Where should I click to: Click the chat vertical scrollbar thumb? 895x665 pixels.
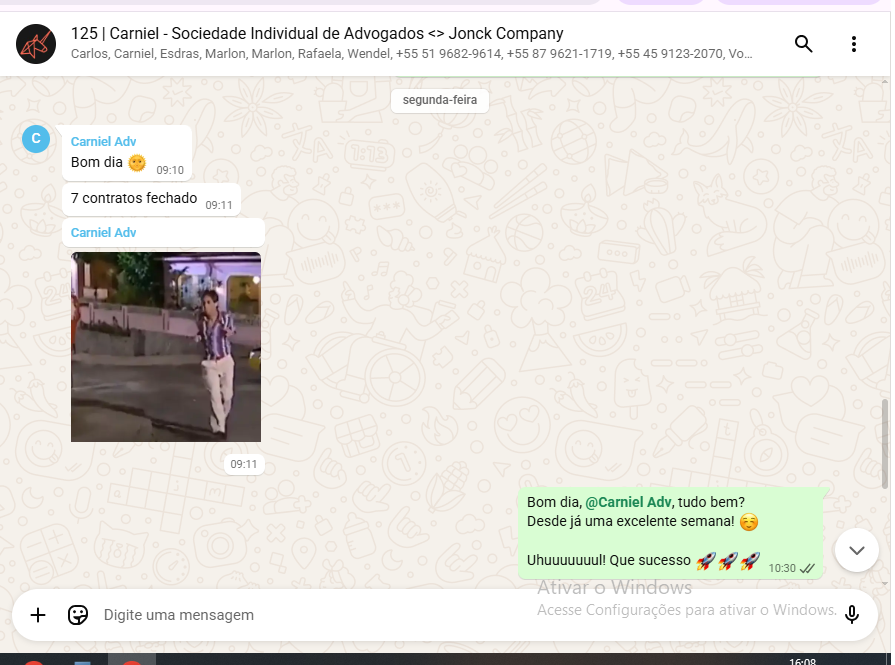click(x=885, y=444)
